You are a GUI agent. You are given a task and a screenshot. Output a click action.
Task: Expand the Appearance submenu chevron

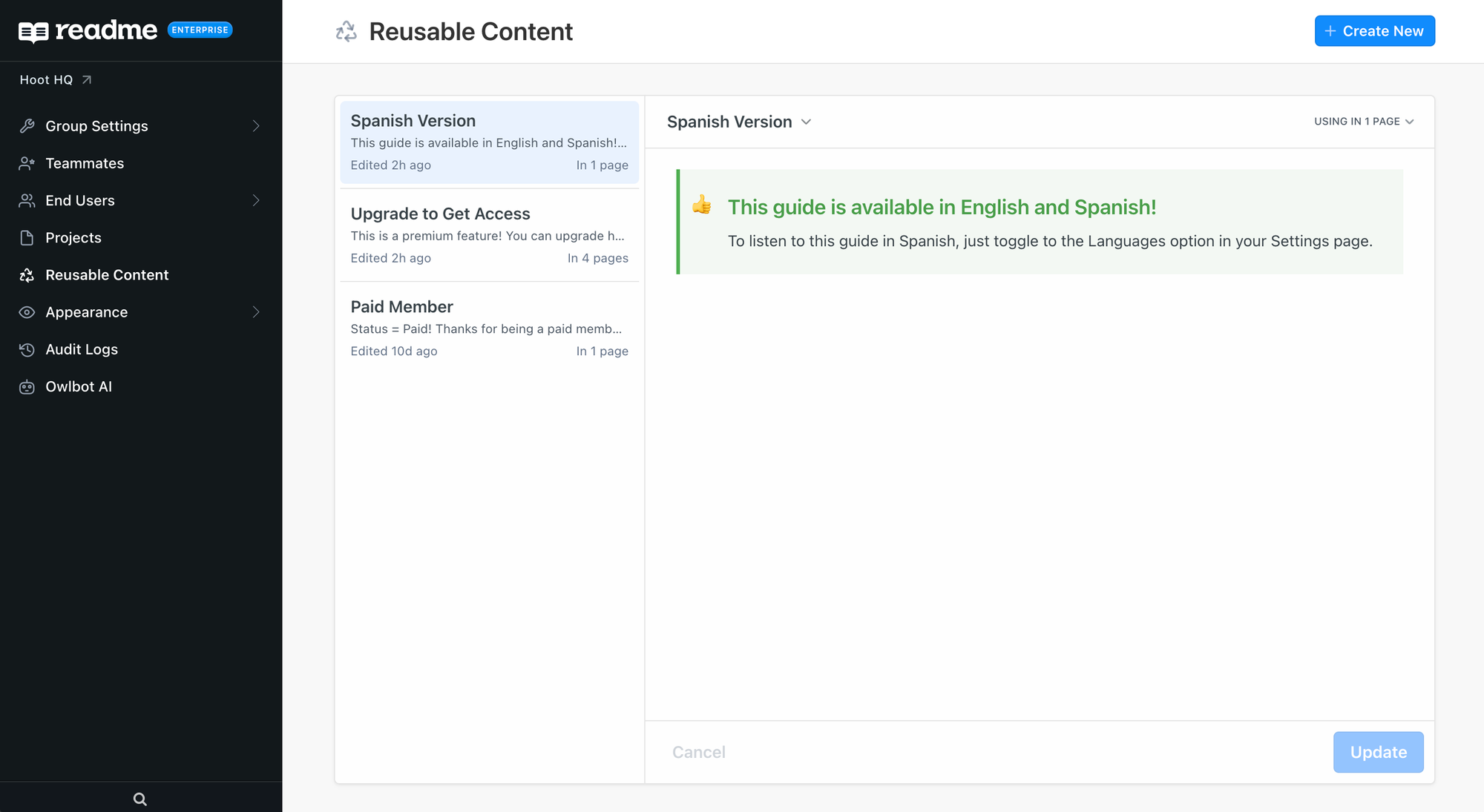(256, 312)
